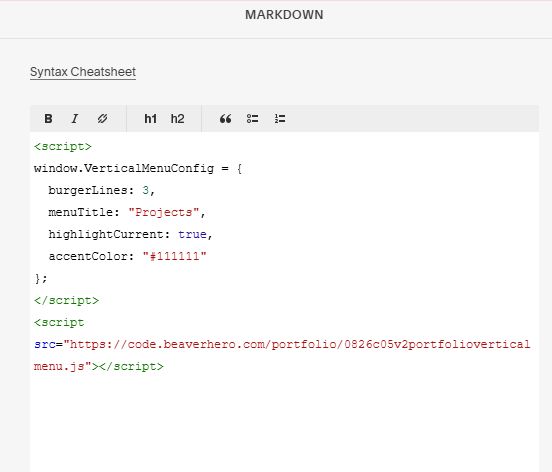Click the closing }; line
The image size is (552, 472).
[40, 278]
